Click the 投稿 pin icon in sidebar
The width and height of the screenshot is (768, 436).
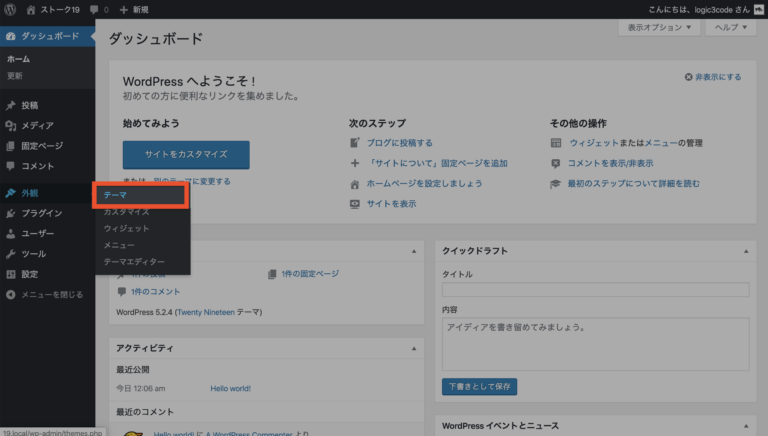[10, 105]
